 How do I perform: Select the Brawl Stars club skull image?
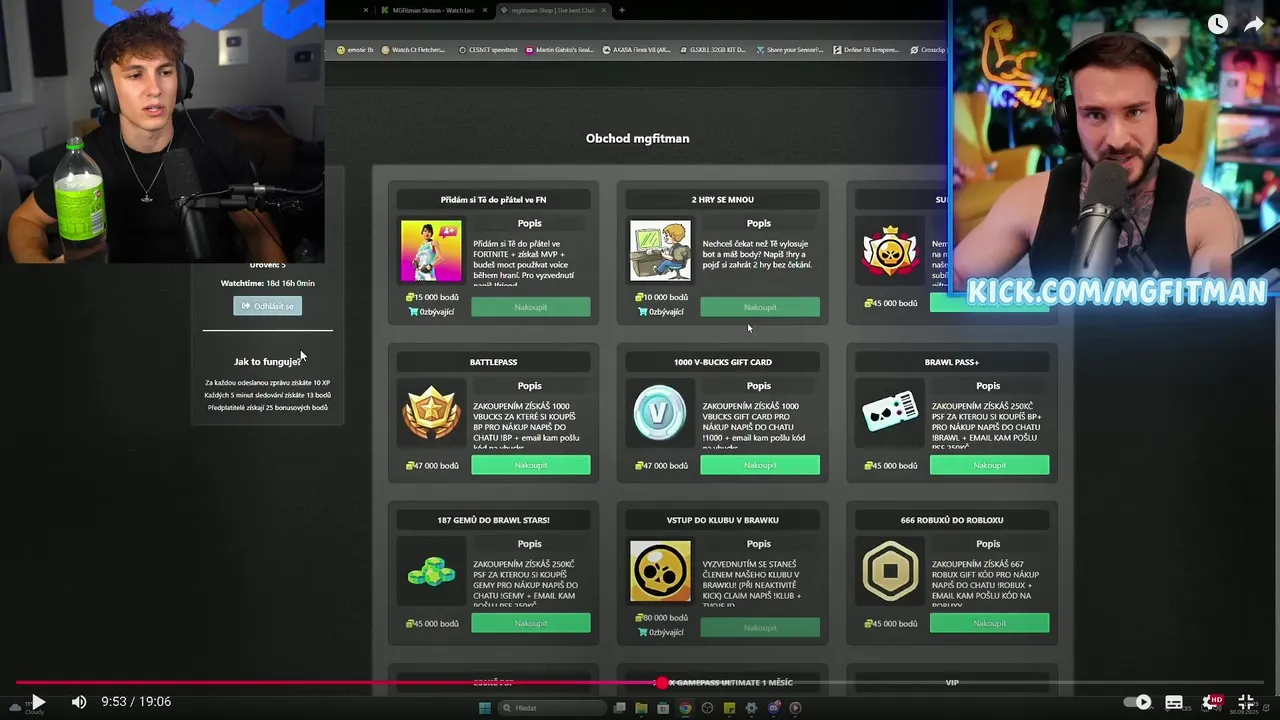660,572
